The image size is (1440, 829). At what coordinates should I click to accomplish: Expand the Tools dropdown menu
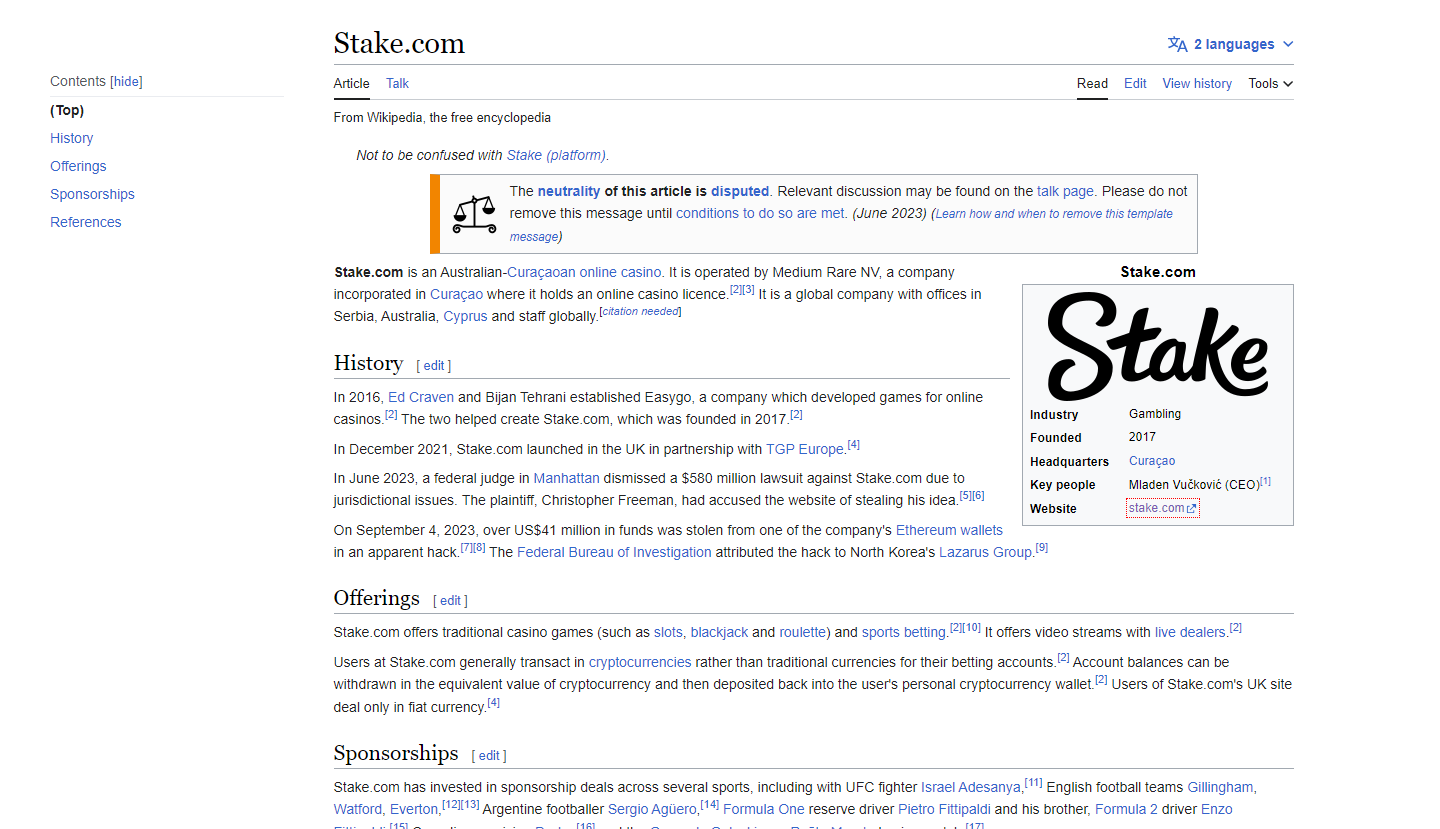coord(1270,84)
